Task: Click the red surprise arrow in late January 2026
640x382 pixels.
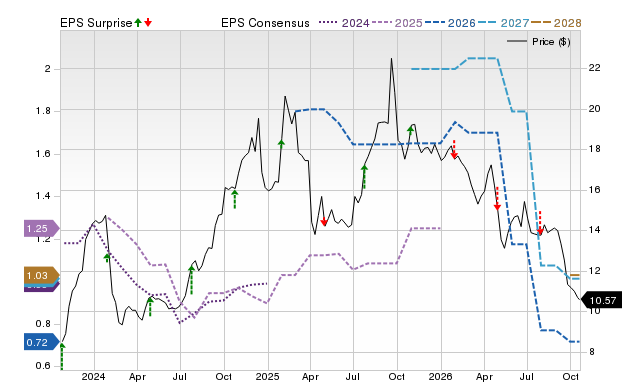Action: click(454, 149)
